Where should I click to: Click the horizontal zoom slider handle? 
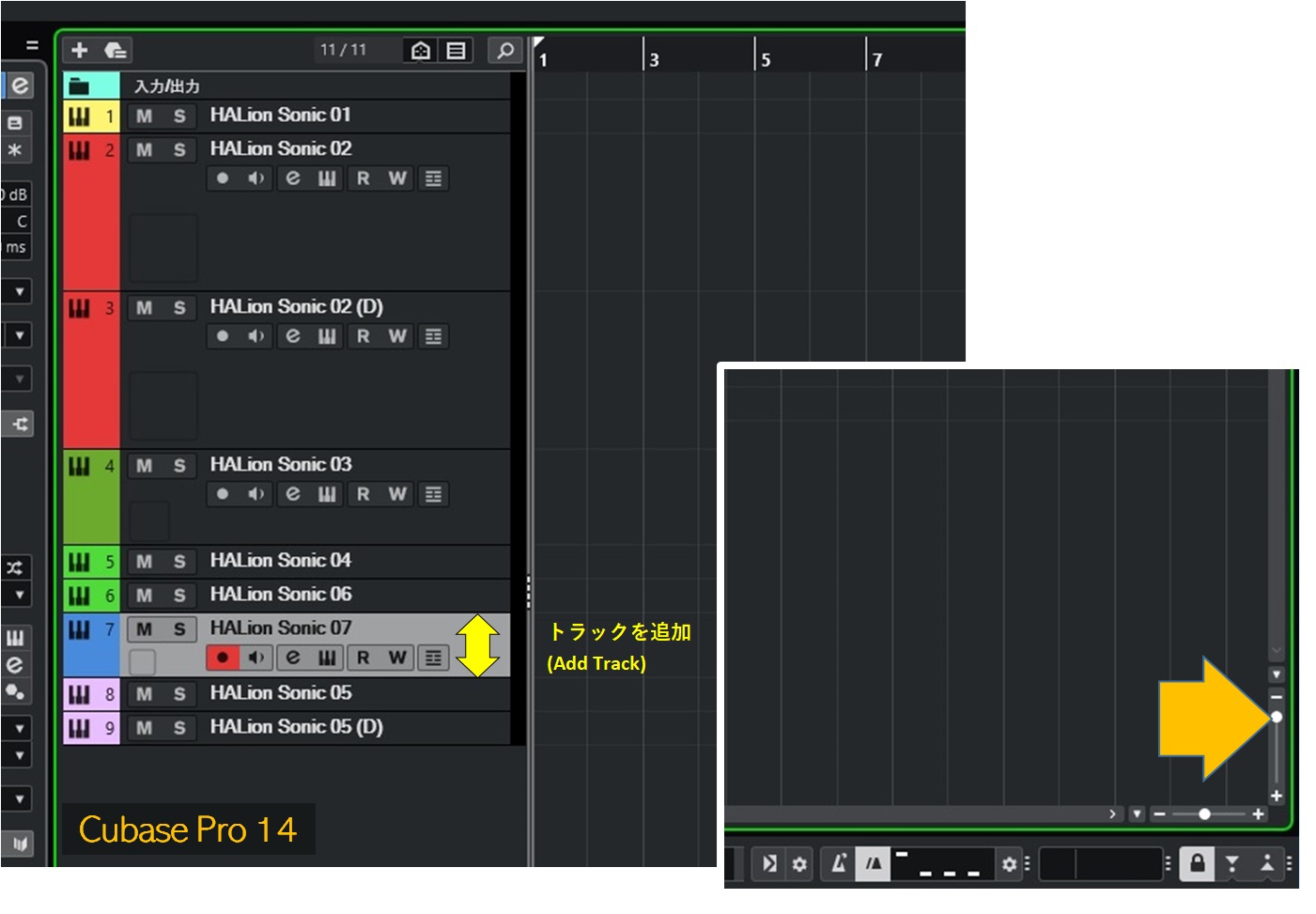click(x=1205, y=813)
